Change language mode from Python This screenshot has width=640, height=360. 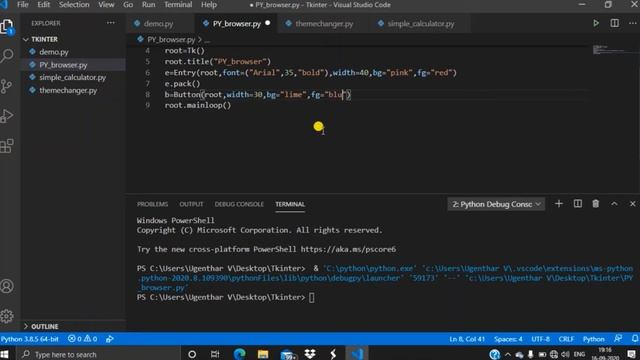click(593, 339)
